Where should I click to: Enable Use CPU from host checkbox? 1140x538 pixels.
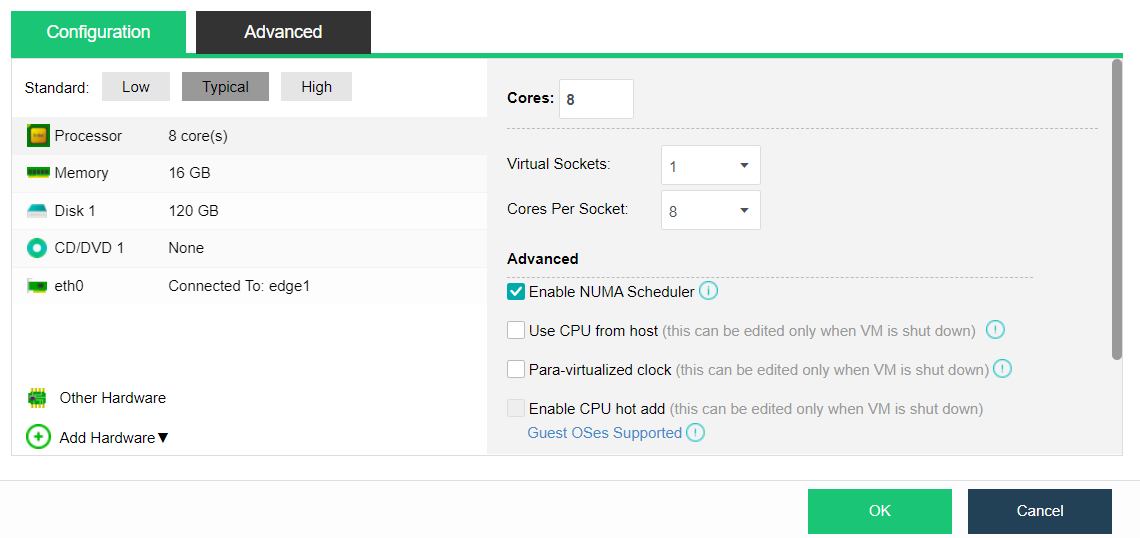tap(516, 330)
